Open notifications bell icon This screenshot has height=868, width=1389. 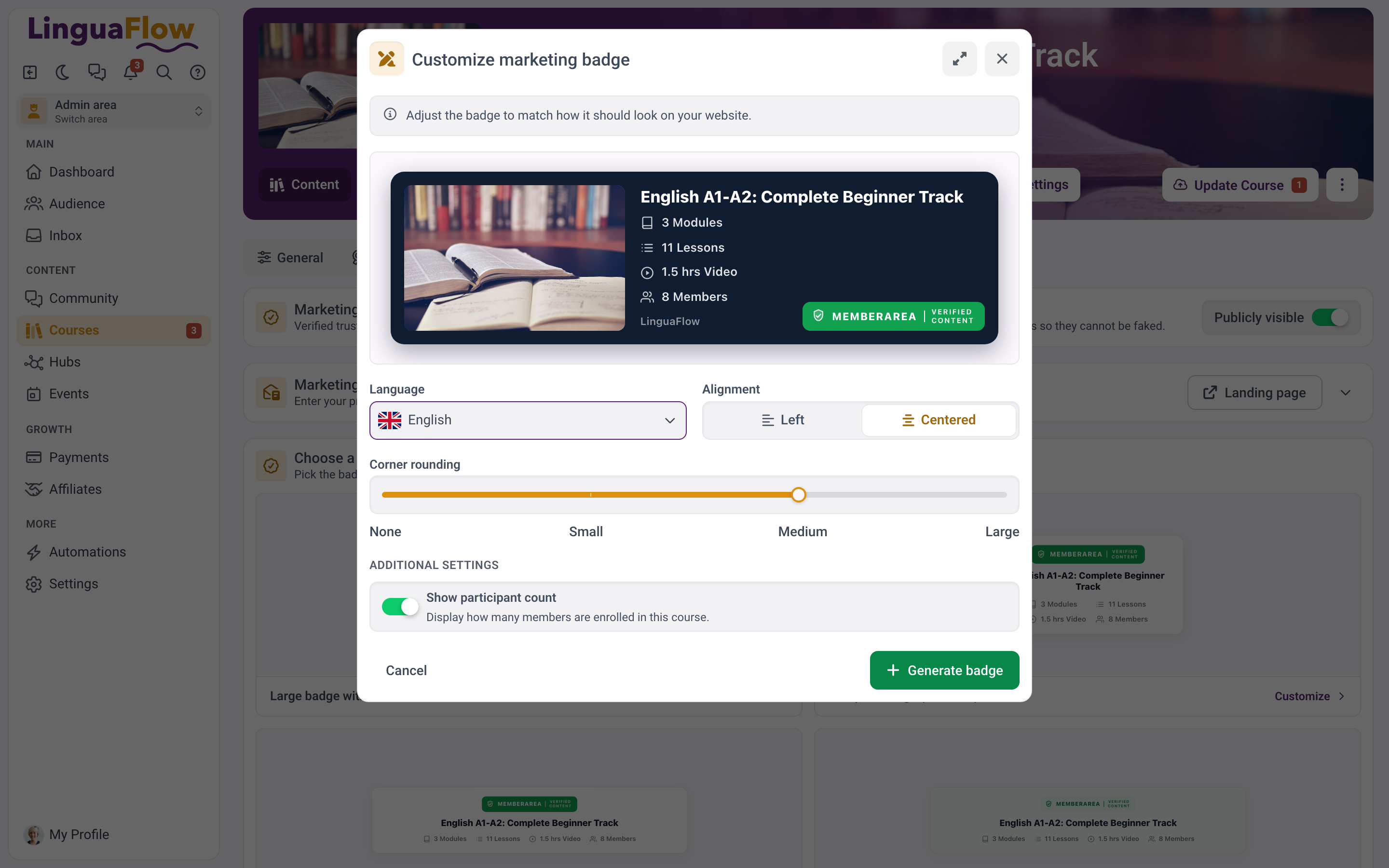(x=131, y=72)
